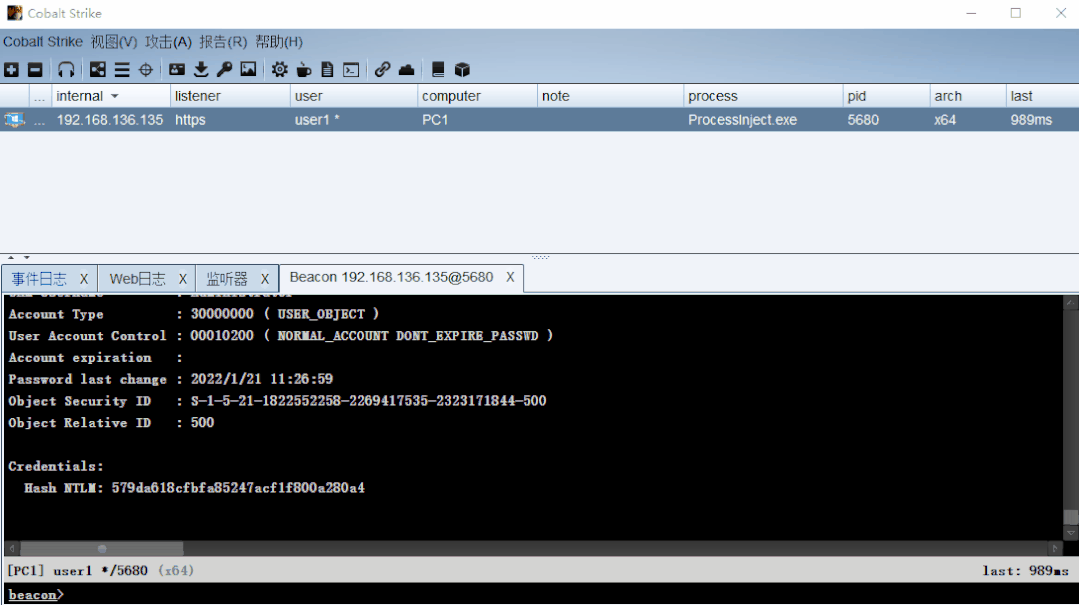The image size is (1079, 605).
Task: Open the Cobalt Strike menu
Action: pos(43,42)
